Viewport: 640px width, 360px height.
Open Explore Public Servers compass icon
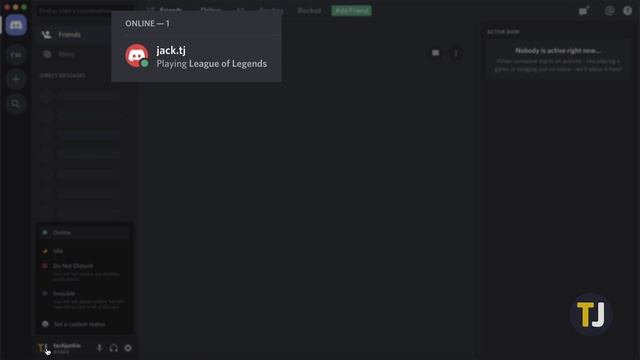tap(16, 104)
